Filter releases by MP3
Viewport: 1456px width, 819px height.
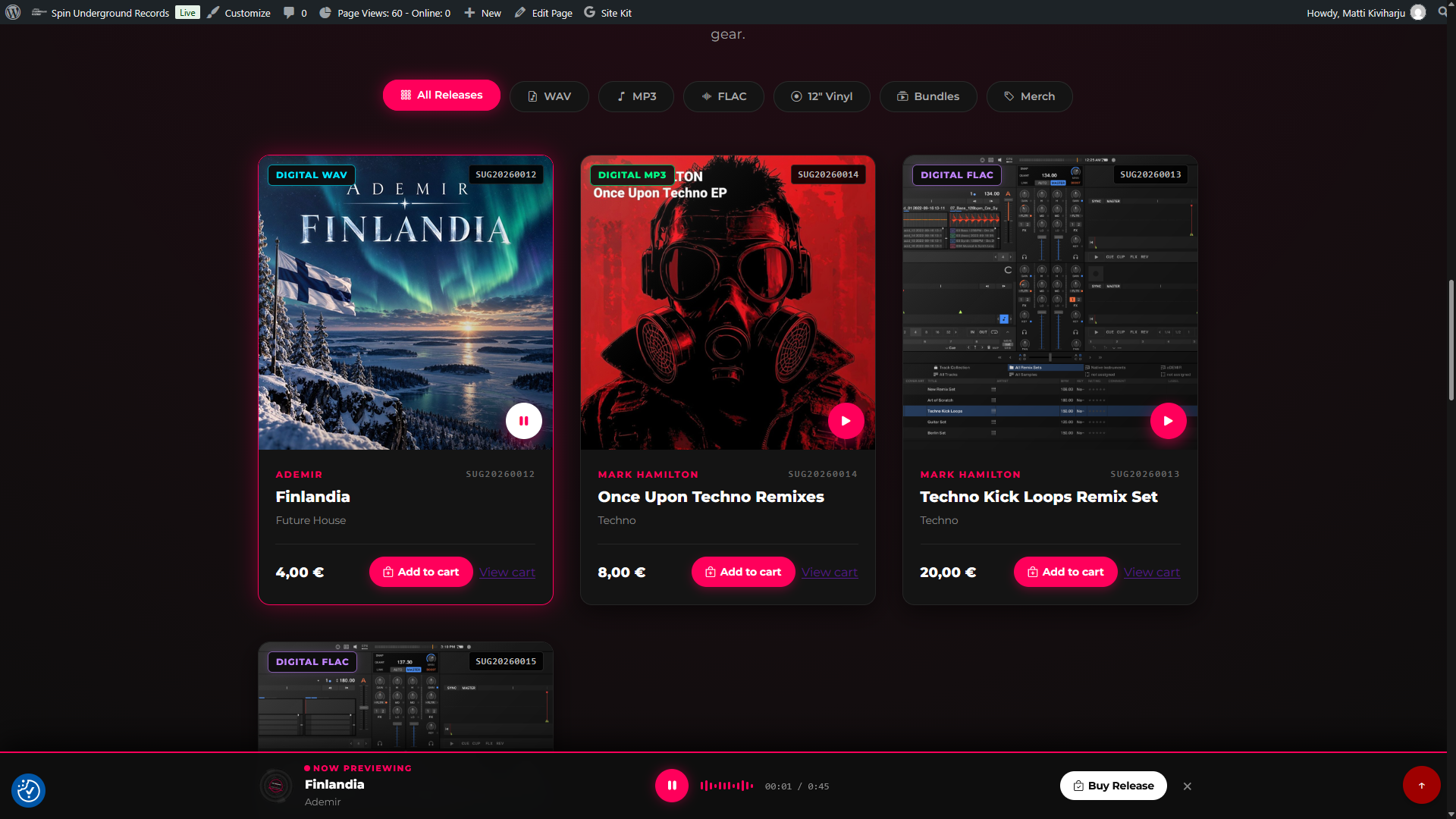pos(636,96)
